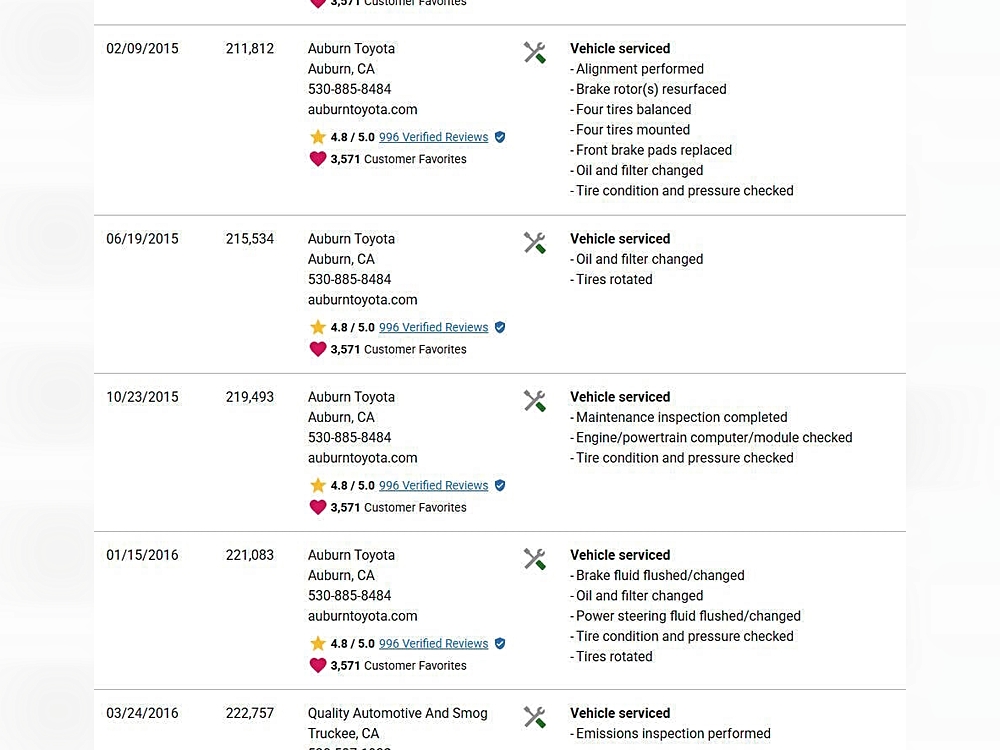Click wrench service icon for 02/09/2015 record
This screenshot has width=1000, height=750.
tap(535, 53)
